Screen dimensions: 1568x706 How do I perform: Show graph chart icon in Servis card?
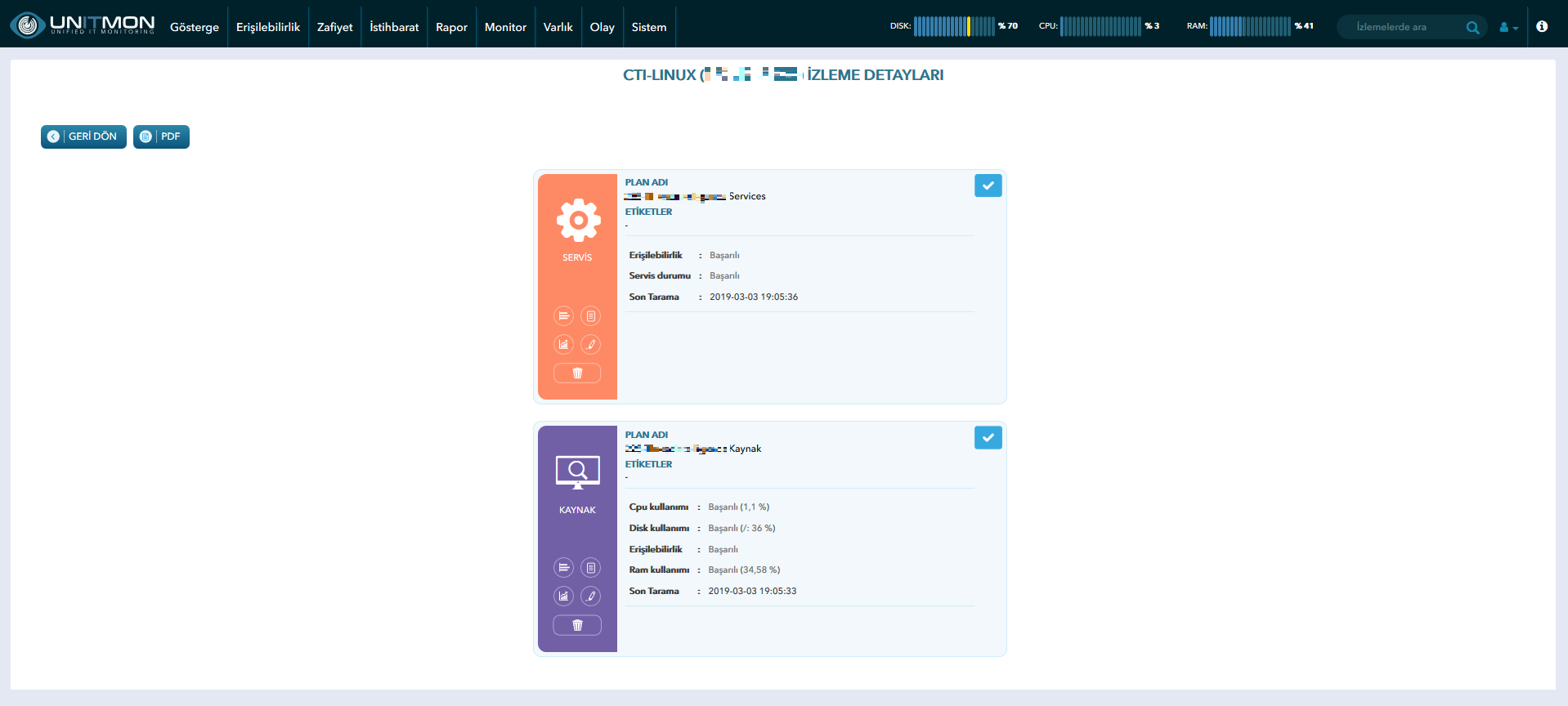coord(563,344)
